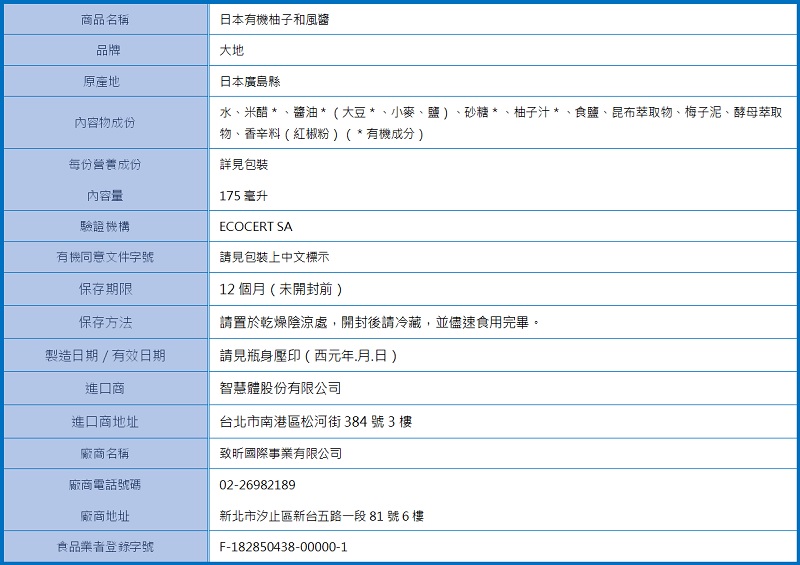This screenshot has height=565, width=800.
Task: Click the vendor address in 汐止區
Action: [x=322, y=516]
